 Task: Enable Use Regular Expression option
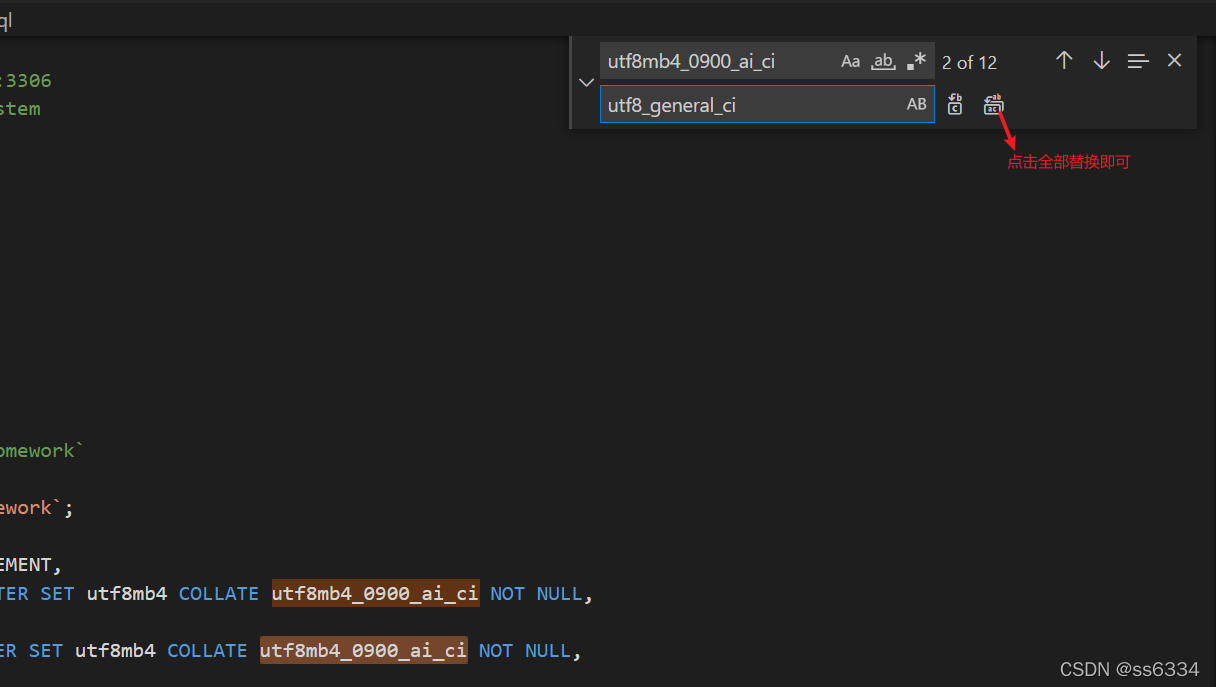coord(916,62)
